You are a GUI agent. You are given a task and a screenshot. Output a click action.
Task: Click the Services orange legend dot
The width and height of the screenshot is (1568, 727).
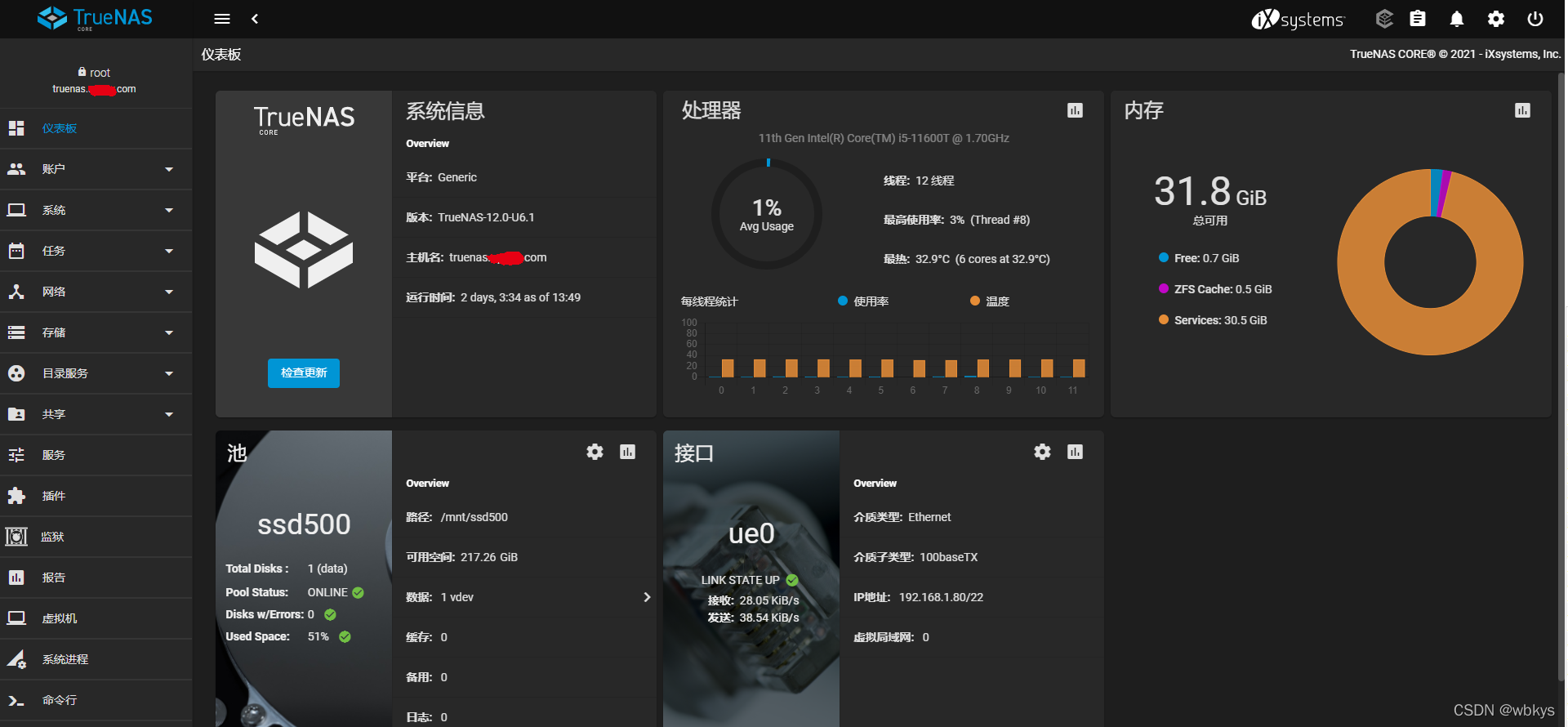pyautogui.click(x=1164, y=319)
